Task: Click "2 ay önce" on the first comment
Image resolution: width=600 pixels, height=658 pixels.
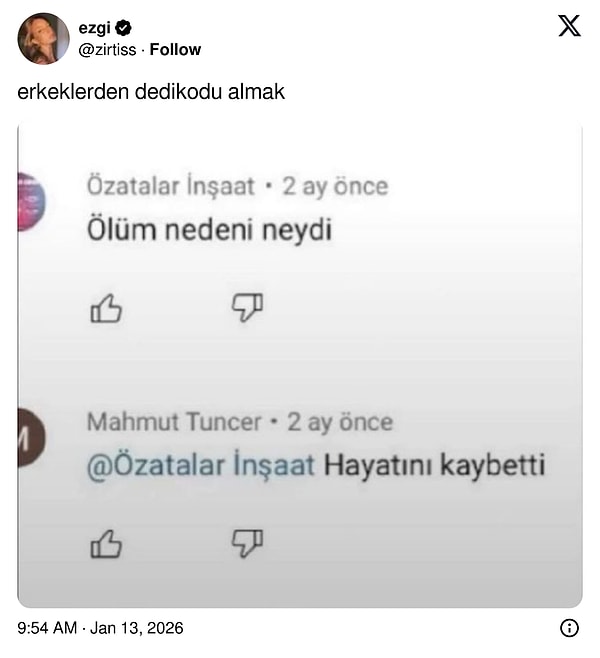Action: point(335,186)
